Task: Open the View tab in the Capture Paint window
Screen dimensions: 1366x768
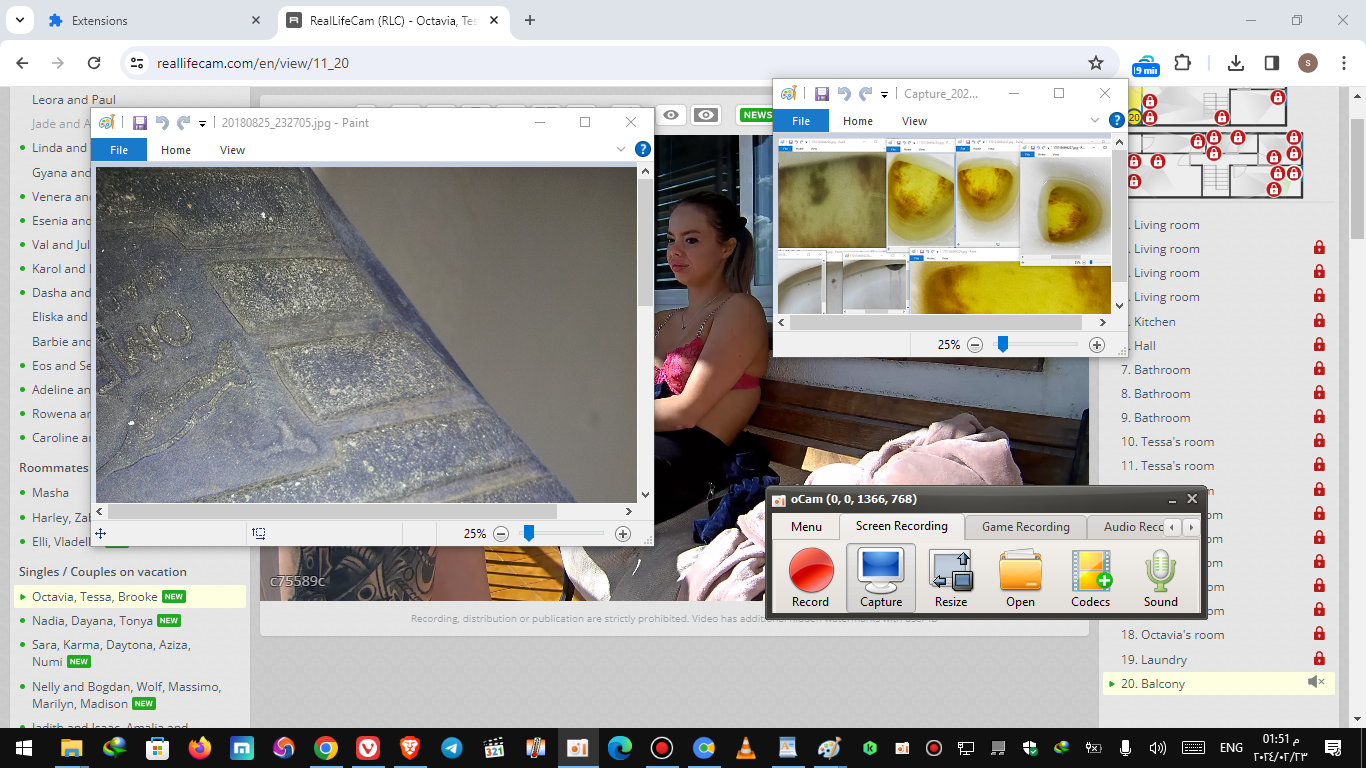Action: pos(914,121)
